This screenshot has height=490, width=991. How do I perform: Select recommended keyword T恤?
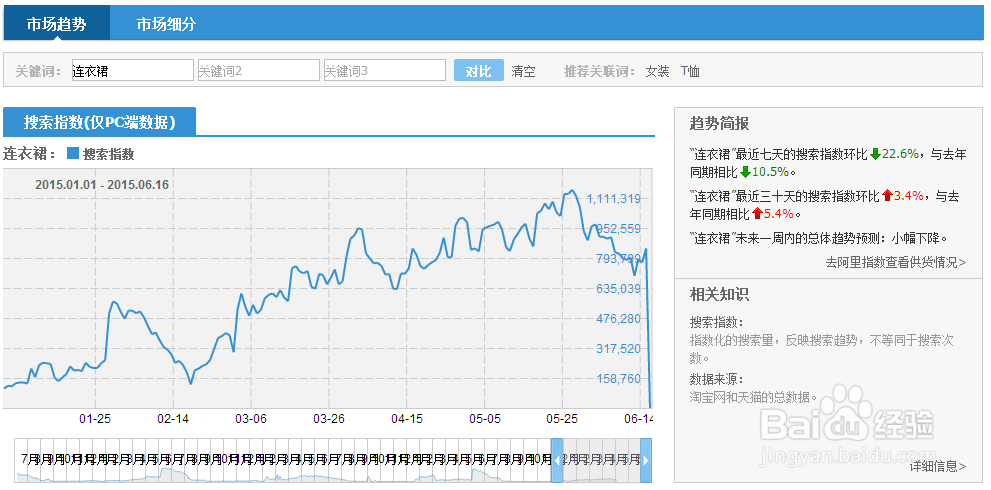pos(690,71)
